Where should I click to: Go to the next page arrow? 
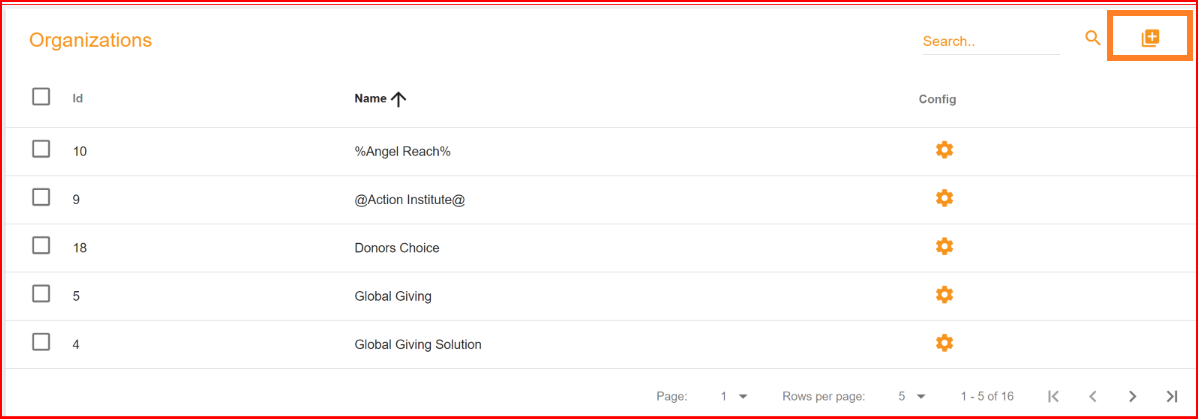tap(1132, 396)
